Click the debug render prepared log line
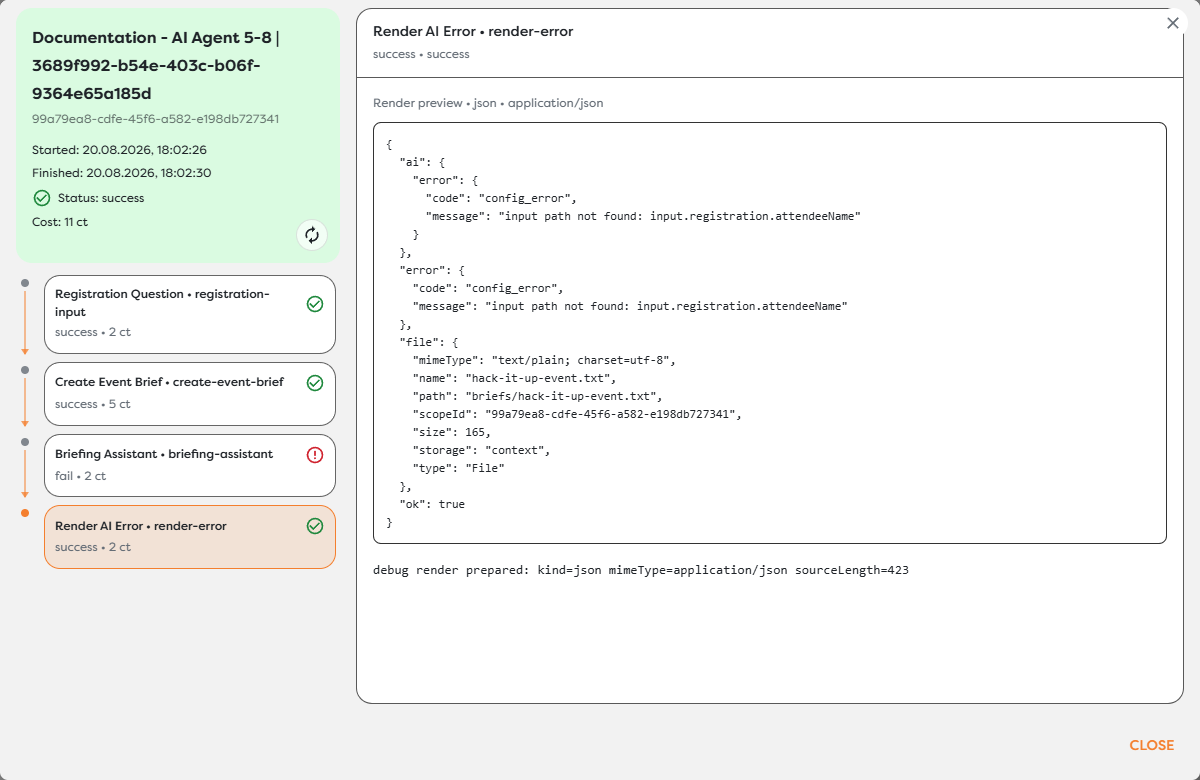 click(x=641, y=570)
